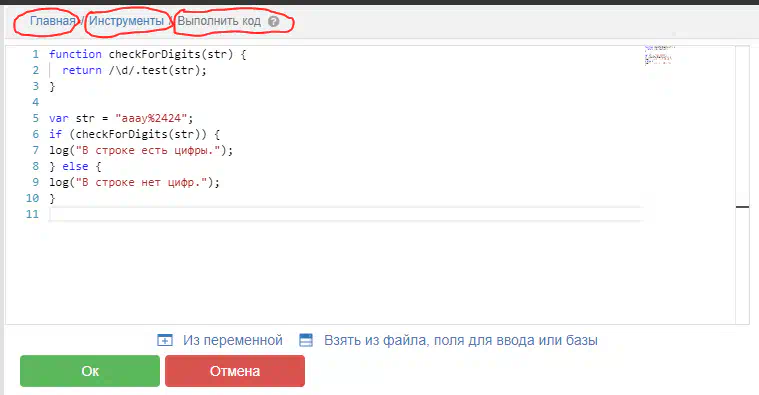Place cursor on empty line 11
Viewport: 759px width, 395px height.
coord(346,214)
